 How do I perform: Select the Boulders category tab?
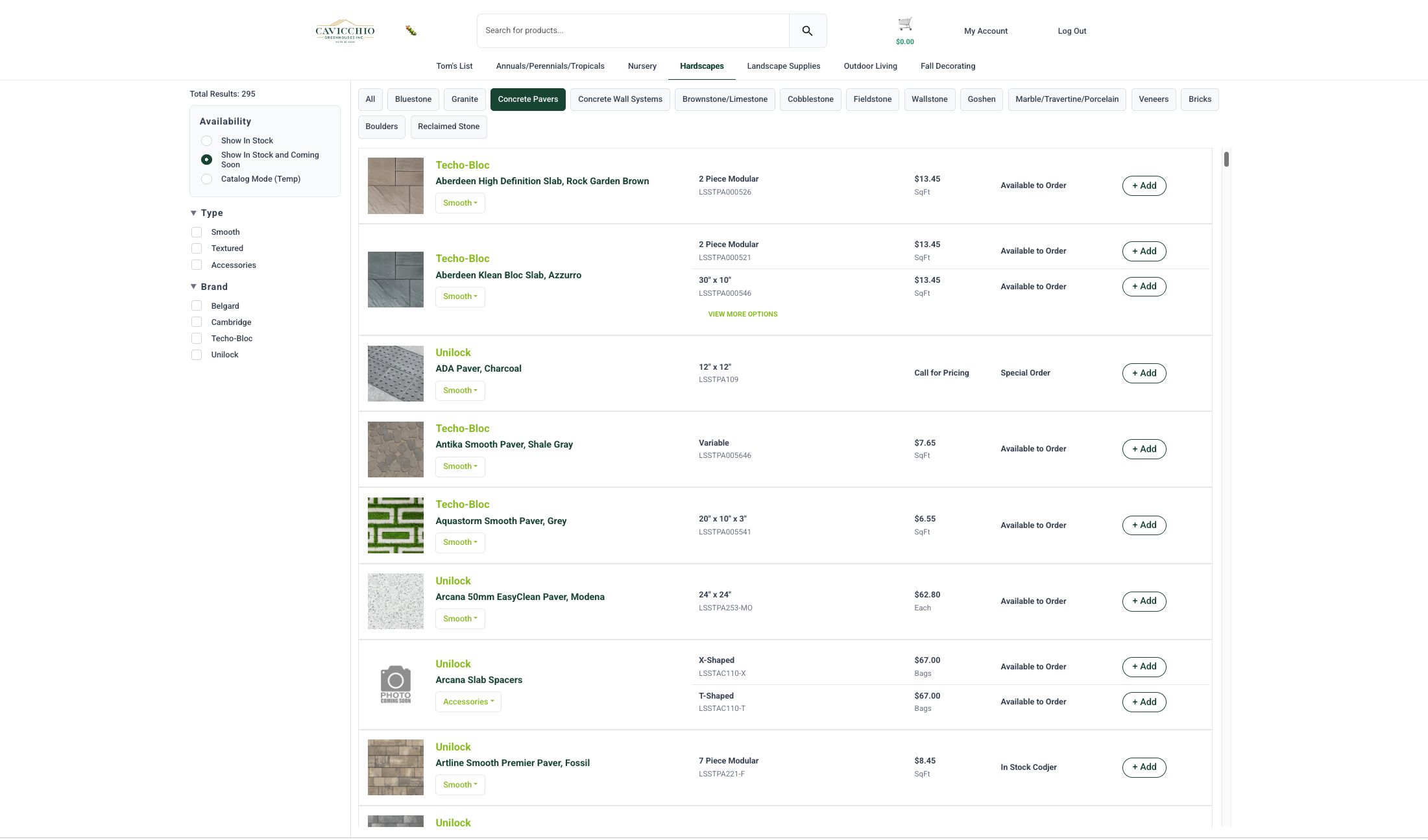click(381, 126)
